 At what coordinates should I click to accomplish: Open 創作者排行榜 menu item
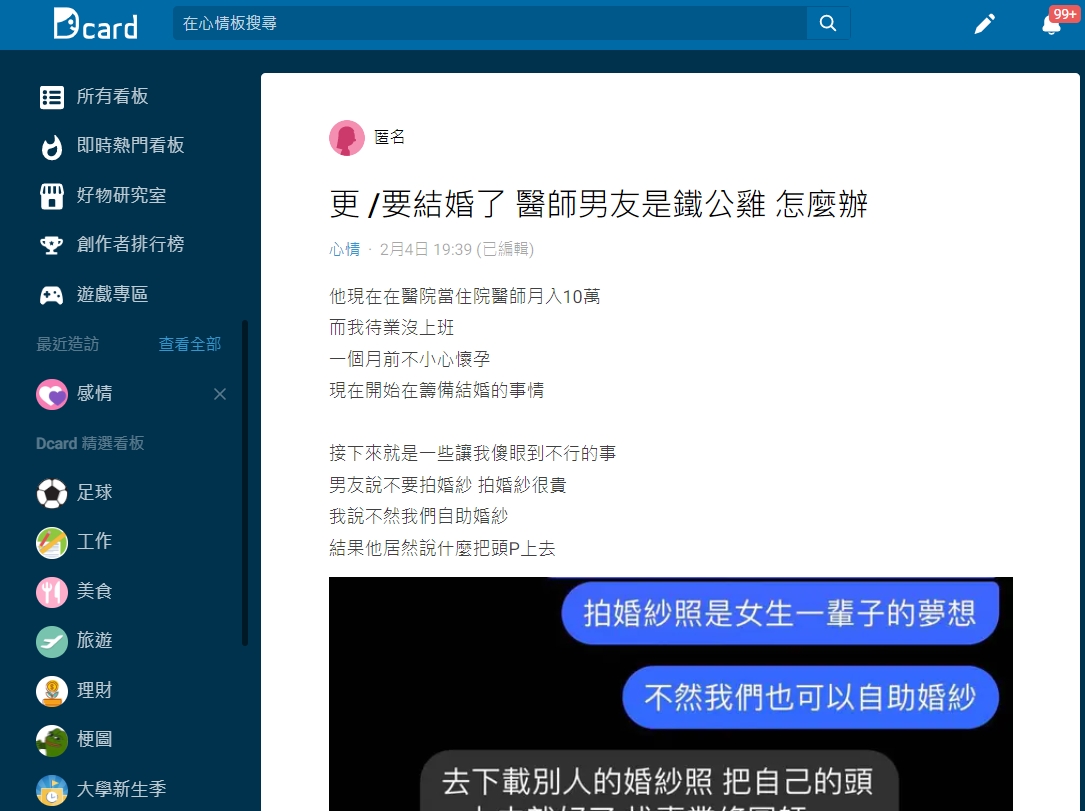(x=130, y=244)
